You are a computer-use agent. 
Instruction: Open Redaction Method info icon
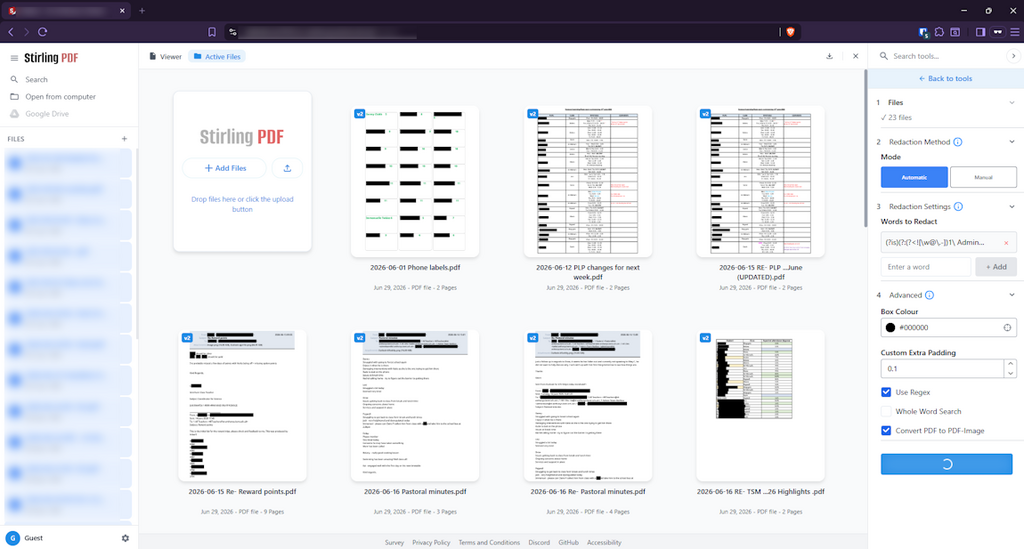958,142
